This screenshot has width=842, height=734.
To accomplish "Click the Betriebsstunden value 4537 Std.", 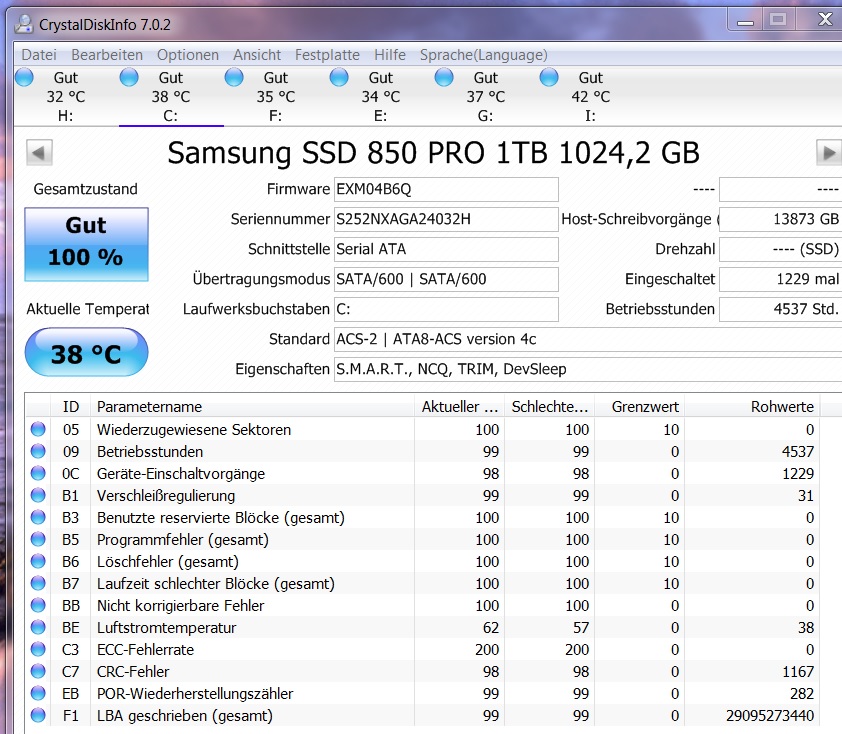I will click(x=780, y=310).
